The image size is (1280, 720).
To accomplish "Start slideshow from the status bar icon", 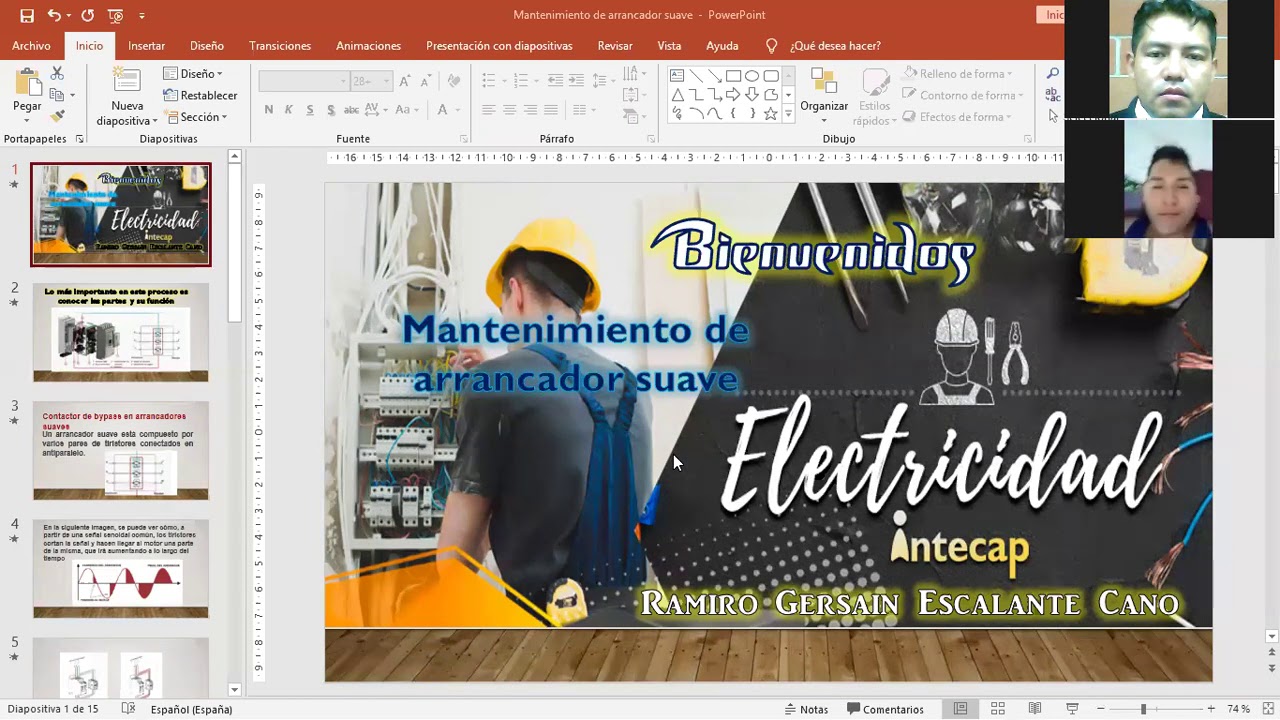I will tap(1072, 709).
